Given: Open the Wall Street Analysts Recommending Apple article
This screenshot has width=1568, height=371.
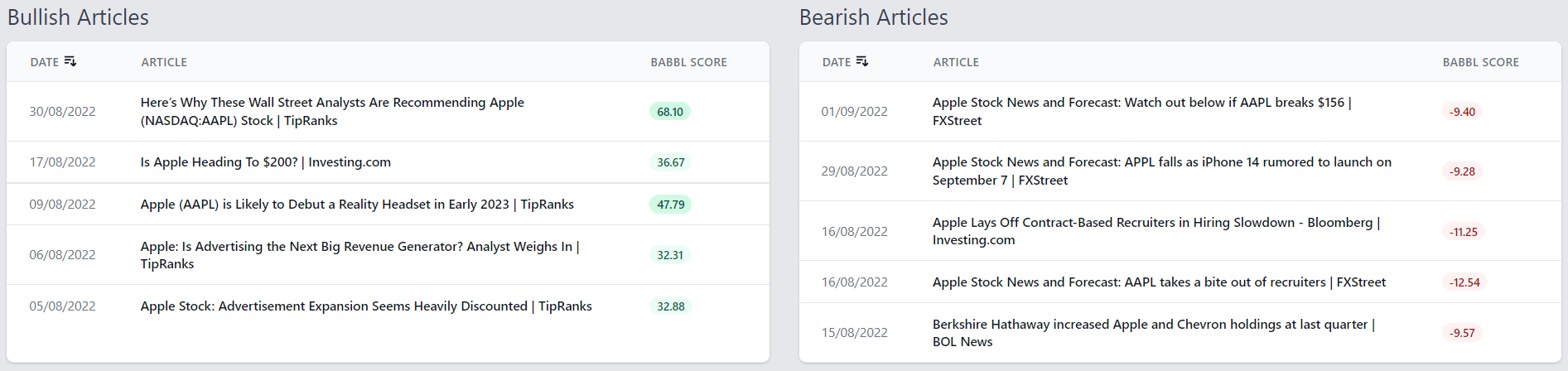Looking at the screenshot, I should [x=332, y=111].
